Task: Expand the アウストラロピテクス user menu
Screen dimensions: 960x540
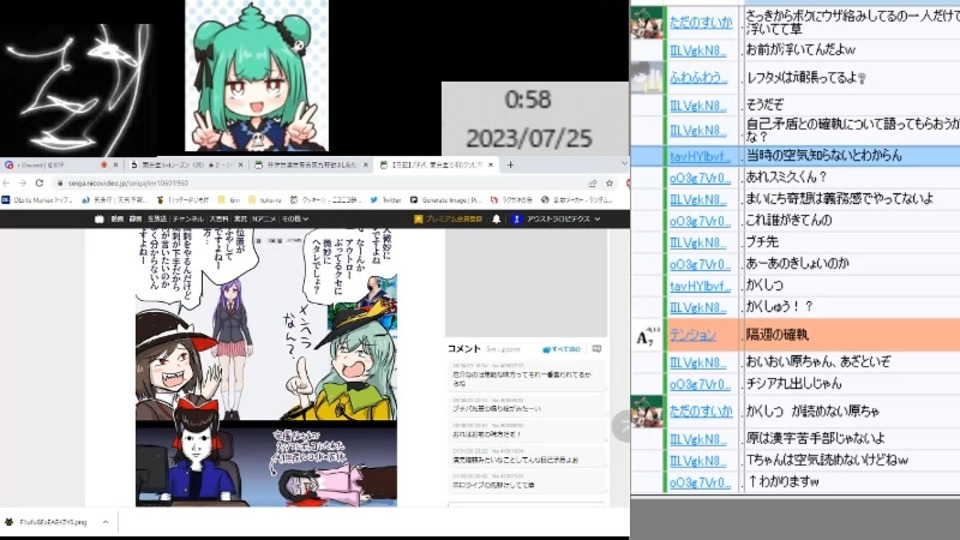Action: 557,219
